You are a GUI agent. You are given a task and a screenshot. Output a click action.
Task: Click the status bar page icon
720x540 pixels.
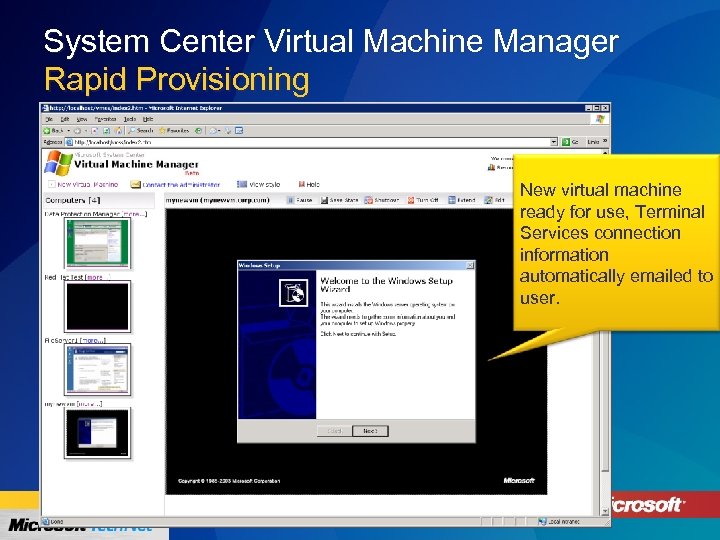coord(46,522)
